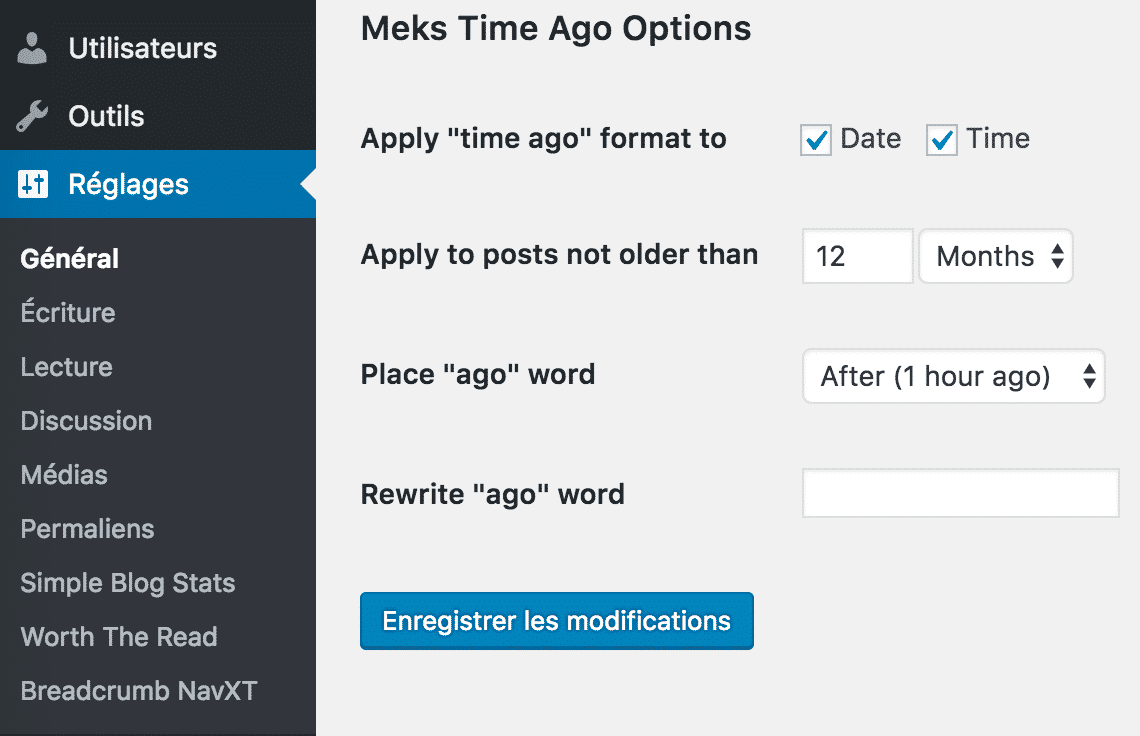1140x736 pixels.
Task: Change the After (1 hour ago) selection
Action: coord(952,376)
